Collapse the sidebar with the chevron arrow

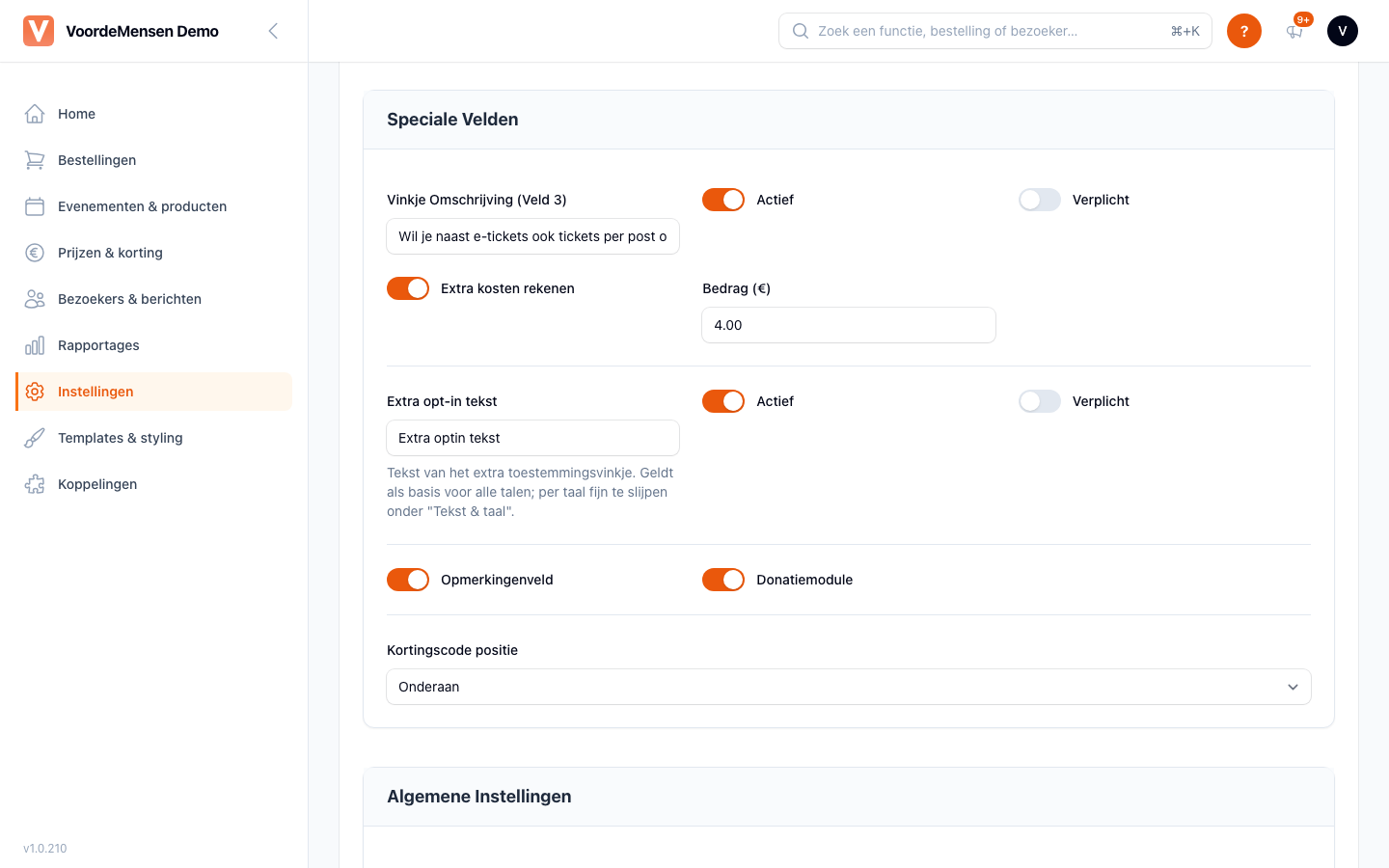point(273,31)
